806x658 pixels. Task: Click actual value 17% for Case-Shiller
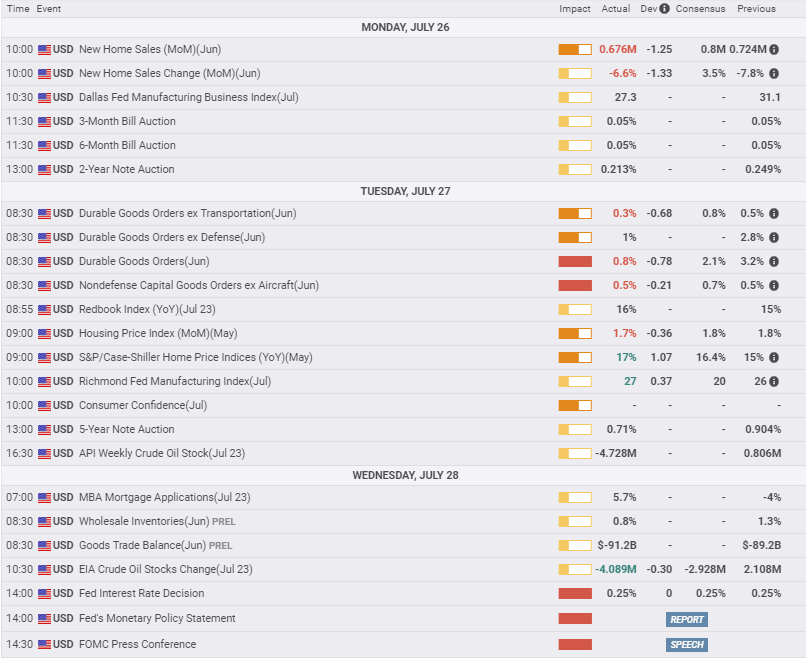[626, 357]
